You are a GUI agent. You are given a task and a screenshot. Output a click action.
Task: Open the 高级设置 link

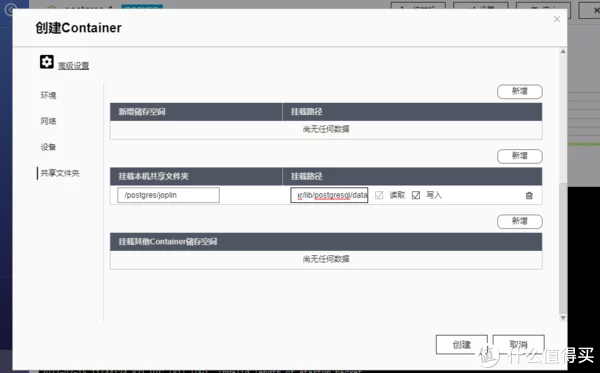coord(73,66)
